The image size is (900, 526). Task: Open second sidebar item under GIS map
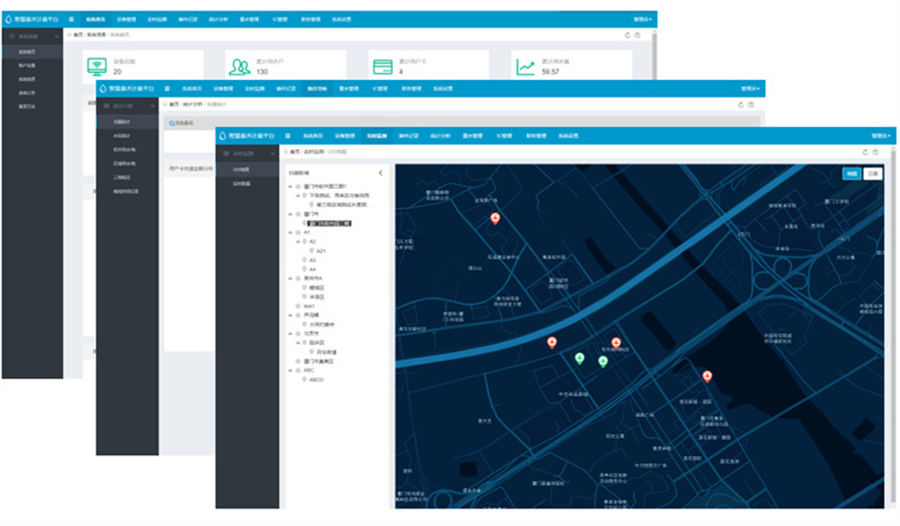(241, 185)
